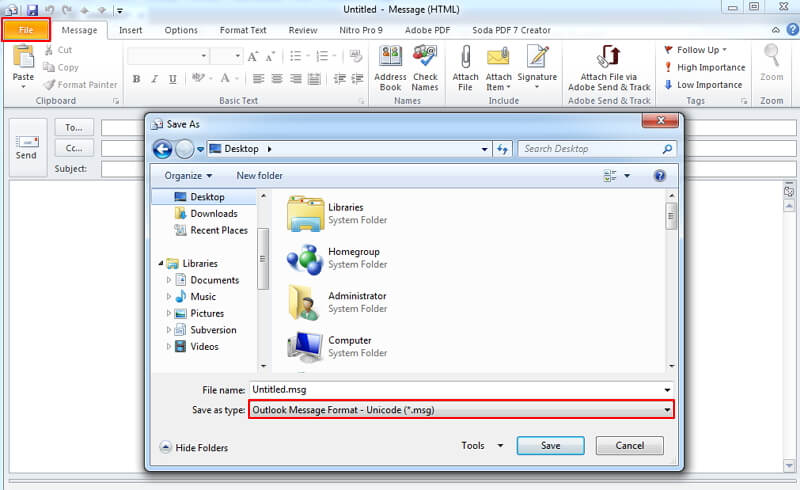
Task: Toggle High Importance tag
Action: click(704, 67)
